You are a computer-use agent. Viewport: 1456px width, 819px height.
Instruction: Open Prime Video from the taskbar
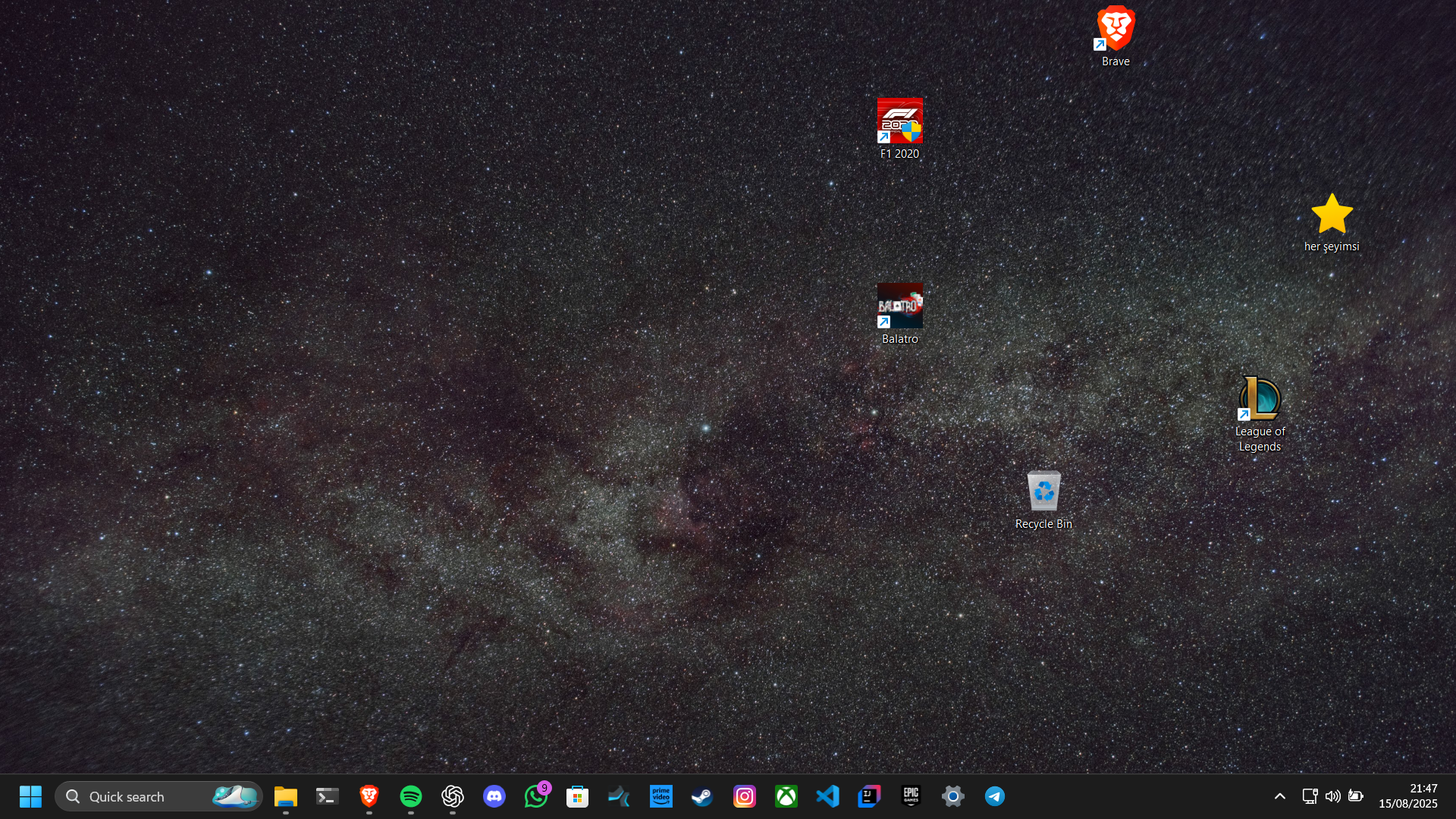click(661, 796)
